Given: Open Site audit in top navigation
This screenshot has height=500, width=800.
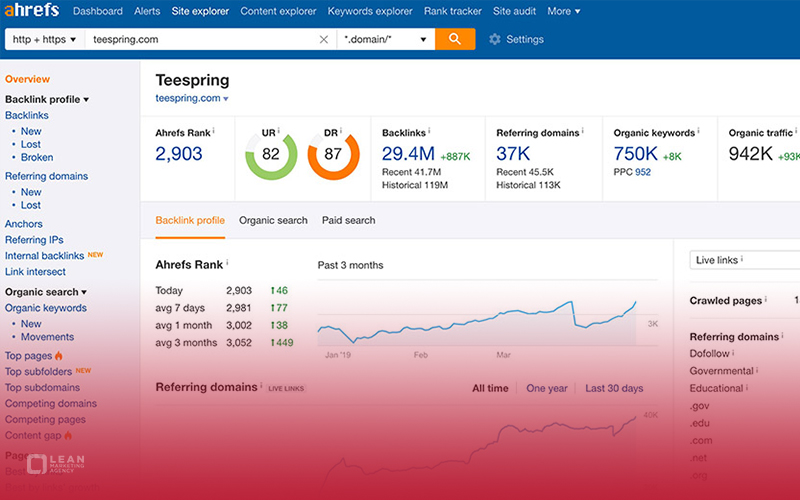Looking at the screenshot, I should tap(514, 11).
